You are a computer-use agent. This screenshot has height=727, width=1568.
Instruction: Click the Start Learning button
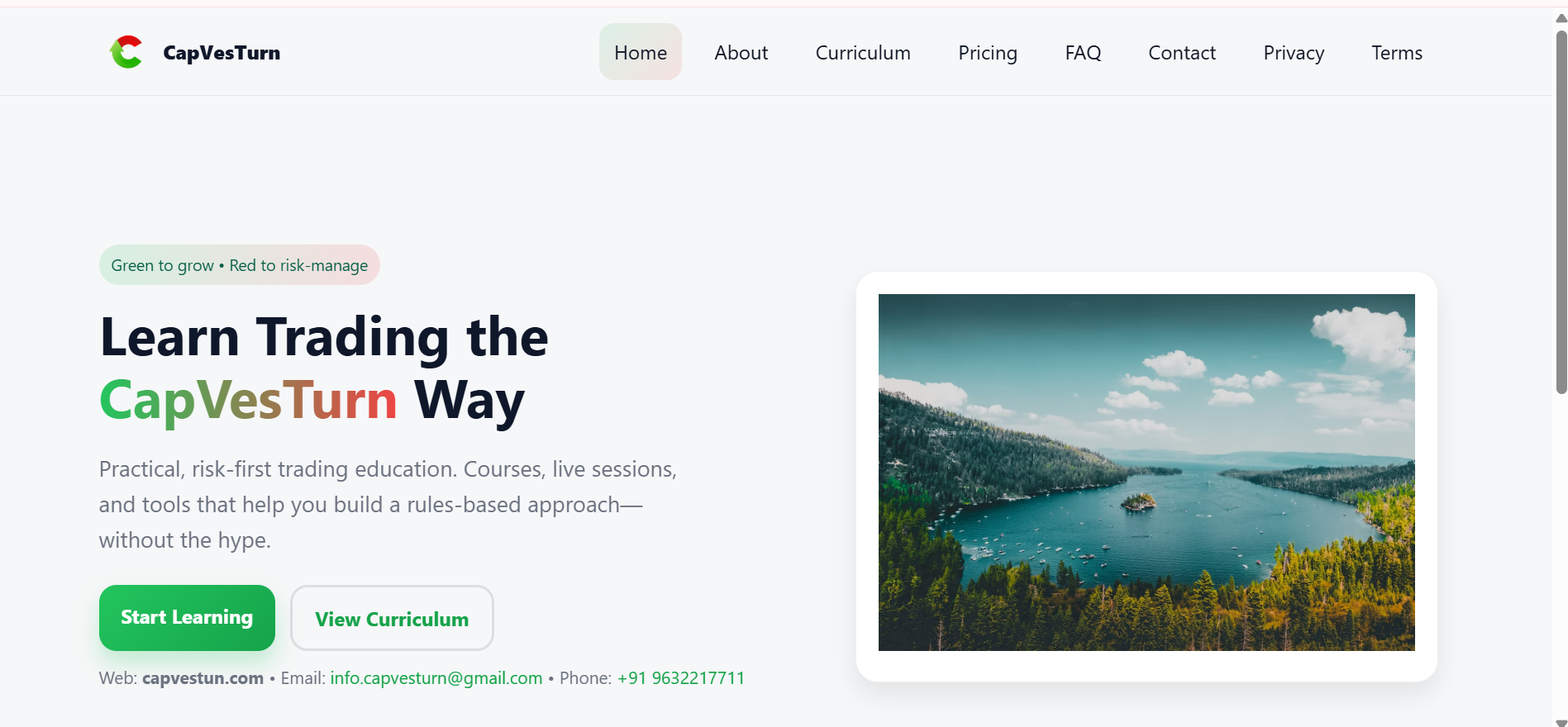187,618
